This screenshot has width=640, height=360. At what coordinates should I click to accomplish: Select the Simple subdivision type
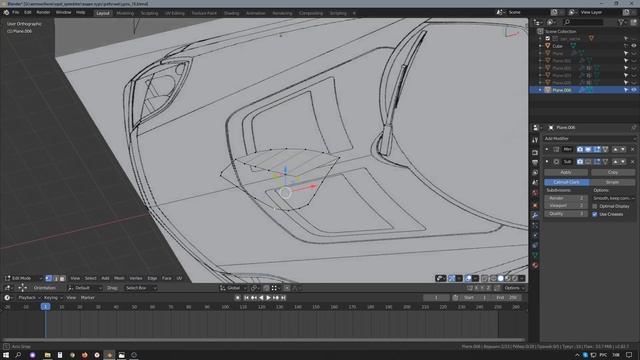tap(612, 182)
